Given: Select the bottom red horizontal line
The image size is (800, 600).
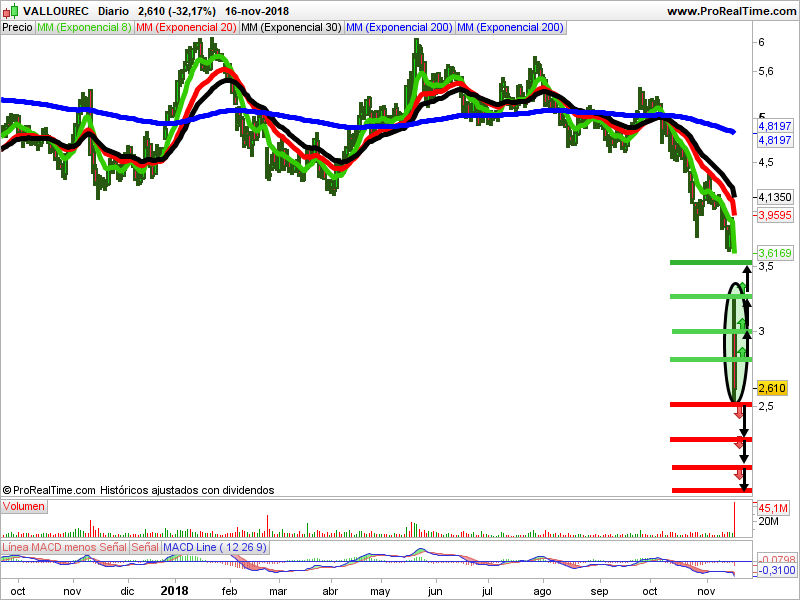Looking at the screenshot, I should click(x=708, y=489).
